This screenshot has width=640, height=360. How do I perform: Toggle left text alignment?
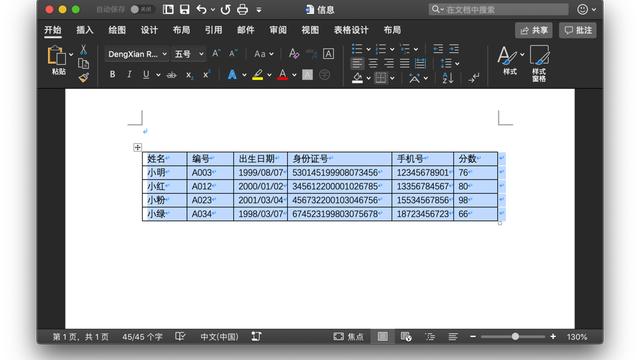357,63
